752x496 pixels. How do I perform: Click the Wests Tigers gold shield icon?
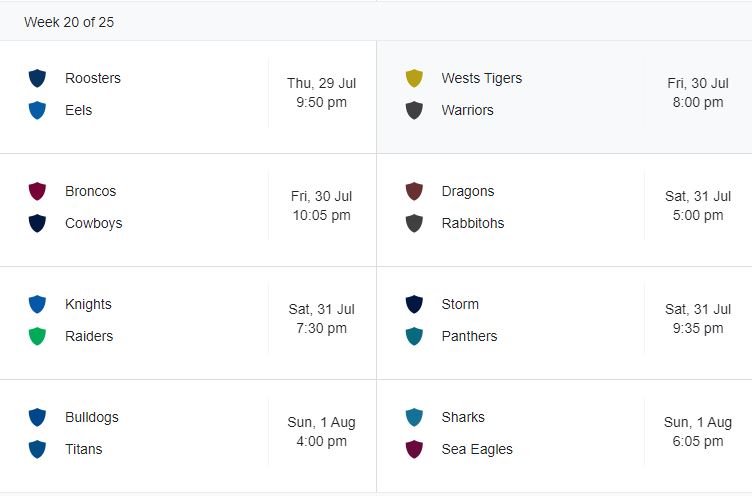[414, 78]
